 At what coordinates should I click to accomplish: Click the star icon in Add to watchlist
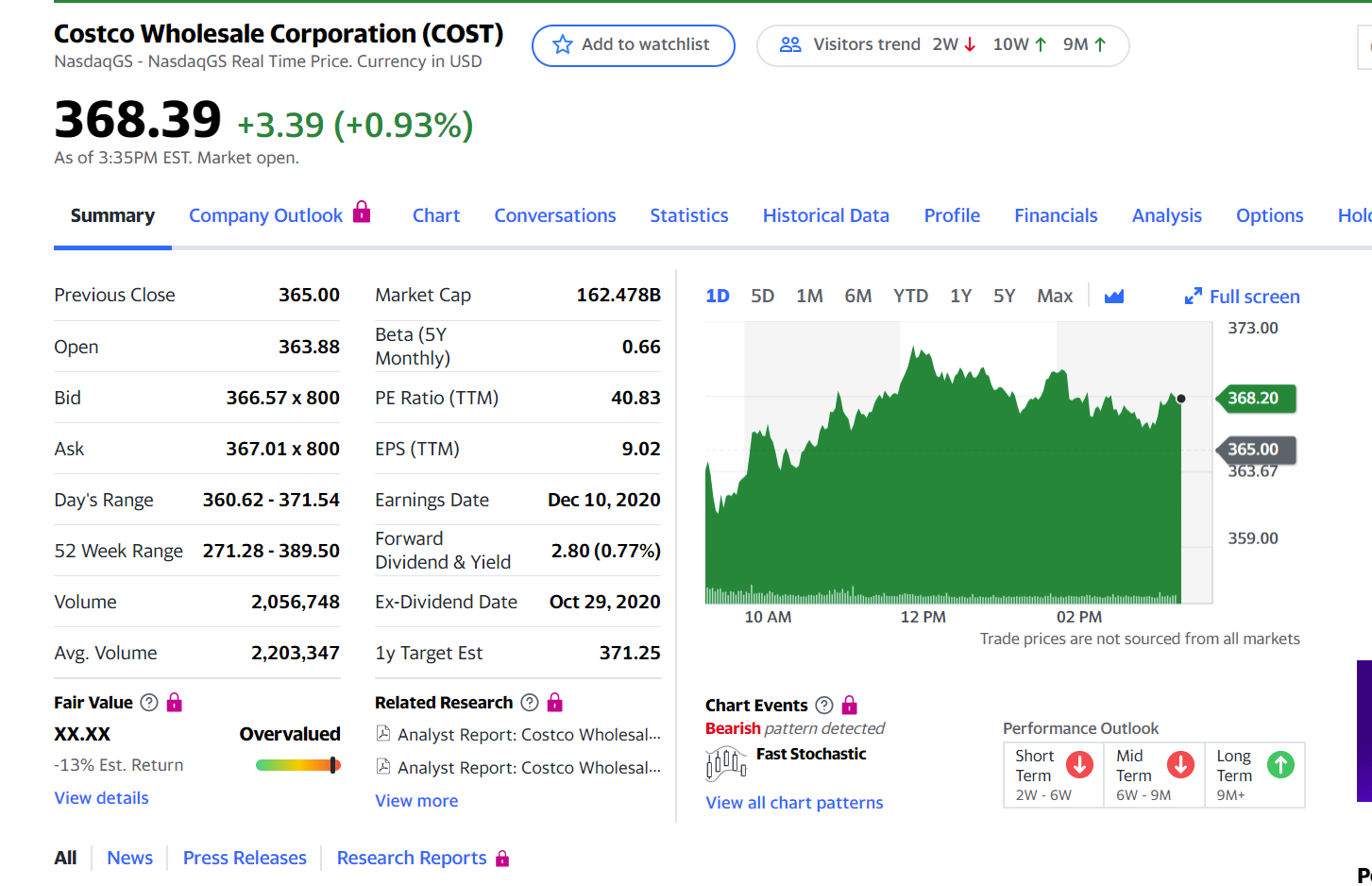pos(563,44)
